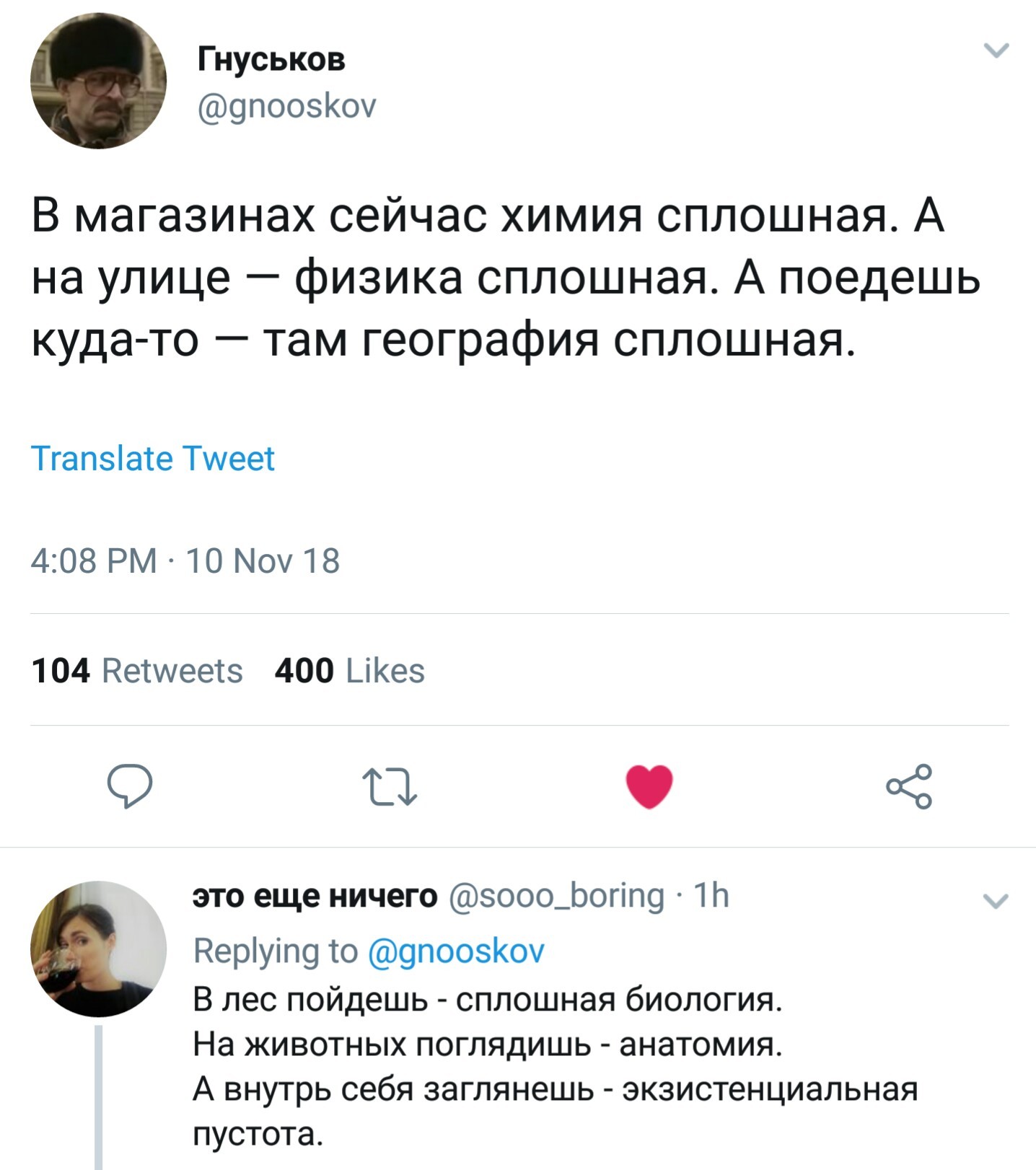
Task: Click the Translate Tweet link
Action: (153, 459)
